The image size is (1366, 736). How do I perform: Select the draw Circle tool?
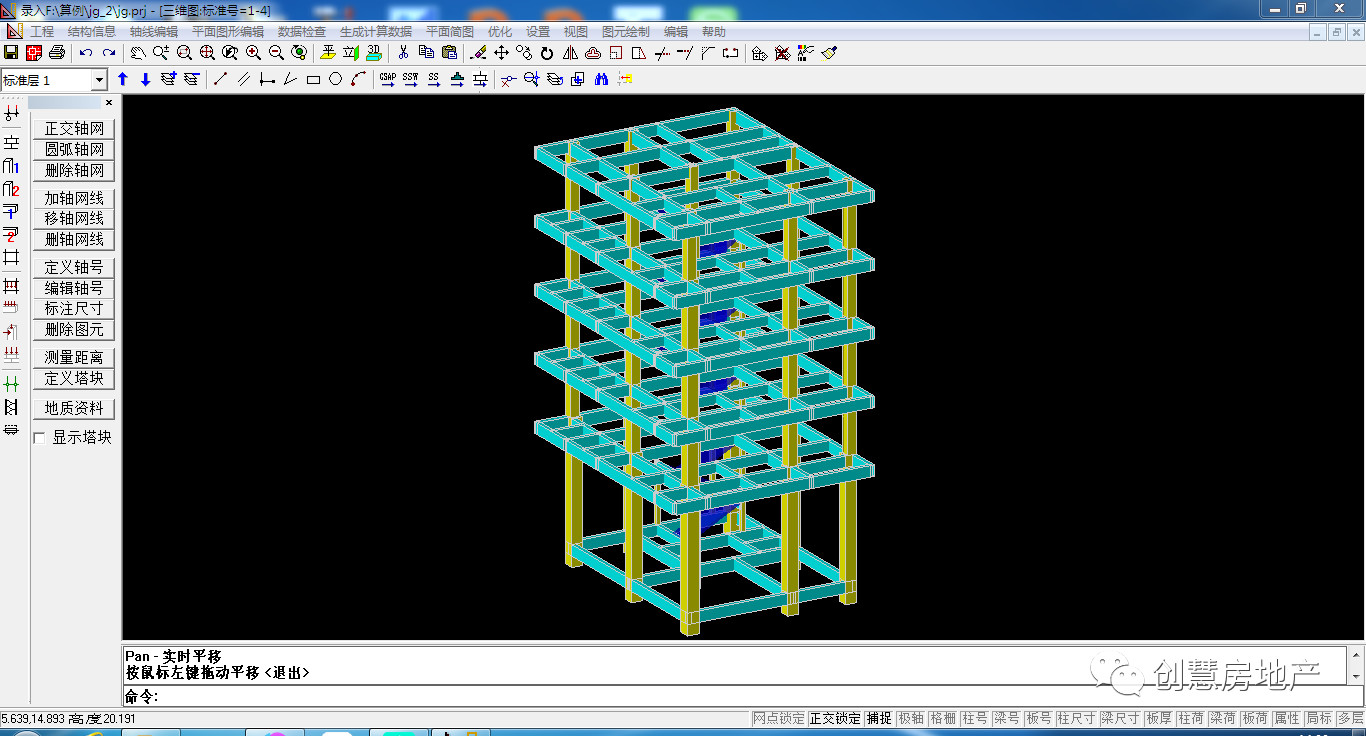335,79
